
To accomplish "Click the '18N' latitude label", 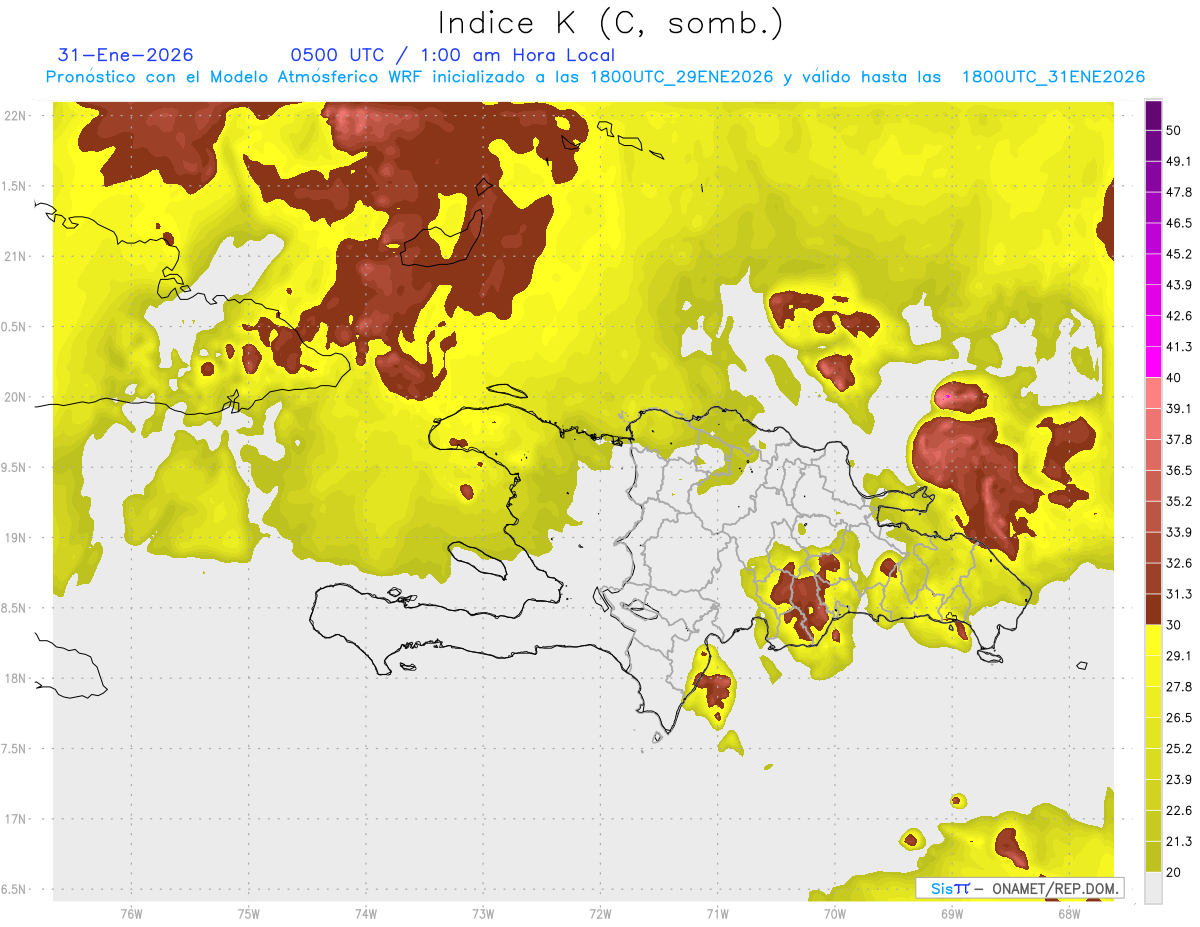I will tap(16, 679).
